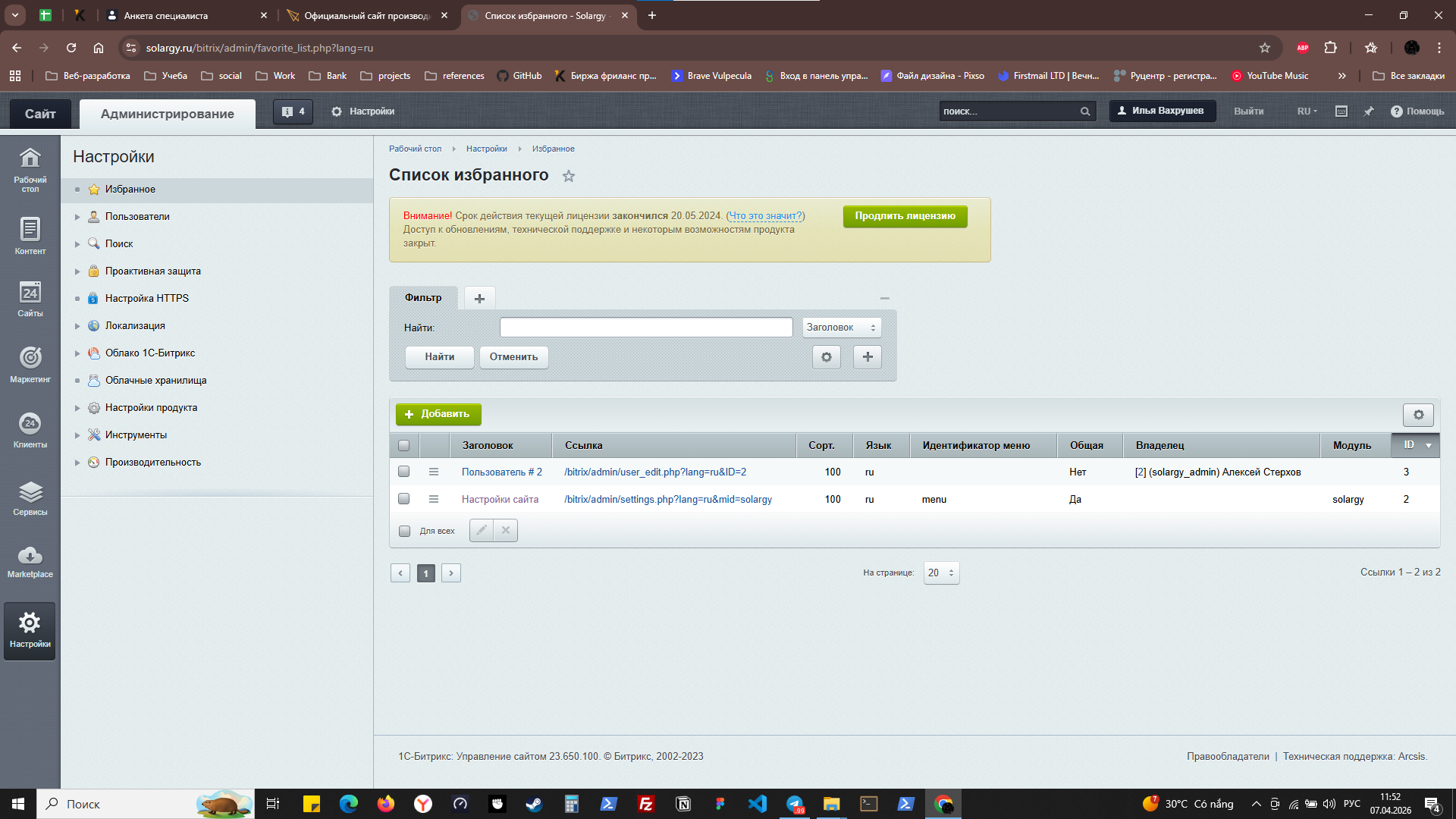Open the Помощь help link
The height and width of the screenshot is (819, 1456).
click(x=1417, y=111)
